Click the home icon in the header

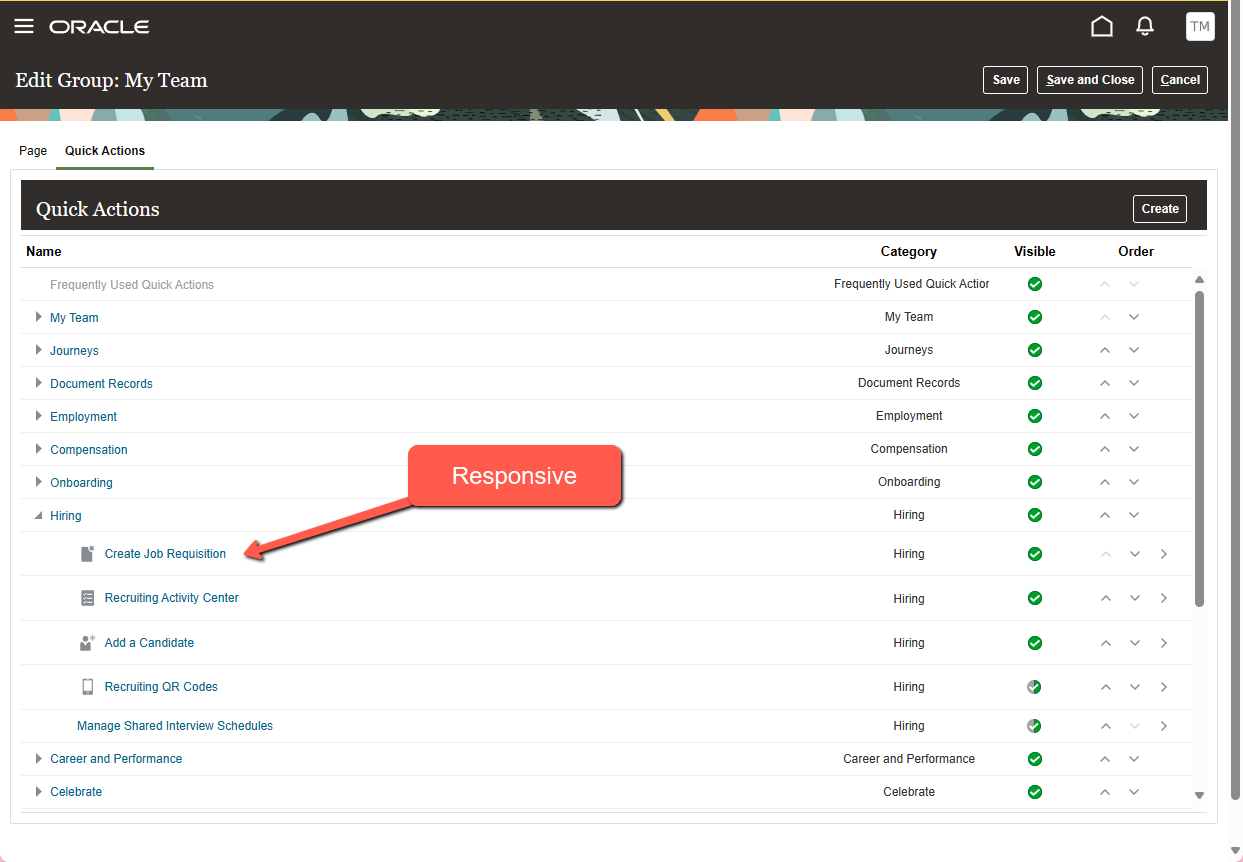point(1102,26)
